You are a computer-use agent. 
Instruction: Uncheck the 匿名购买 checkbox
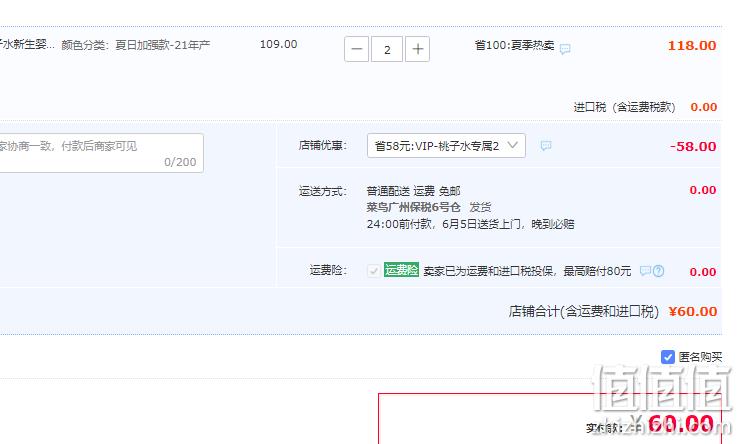668,357
